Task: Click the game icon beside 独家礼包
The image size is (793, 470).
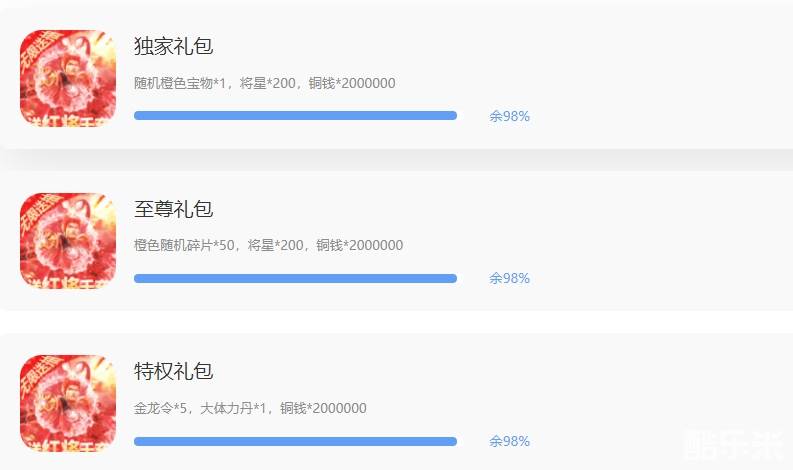Action: click(68, 79)
